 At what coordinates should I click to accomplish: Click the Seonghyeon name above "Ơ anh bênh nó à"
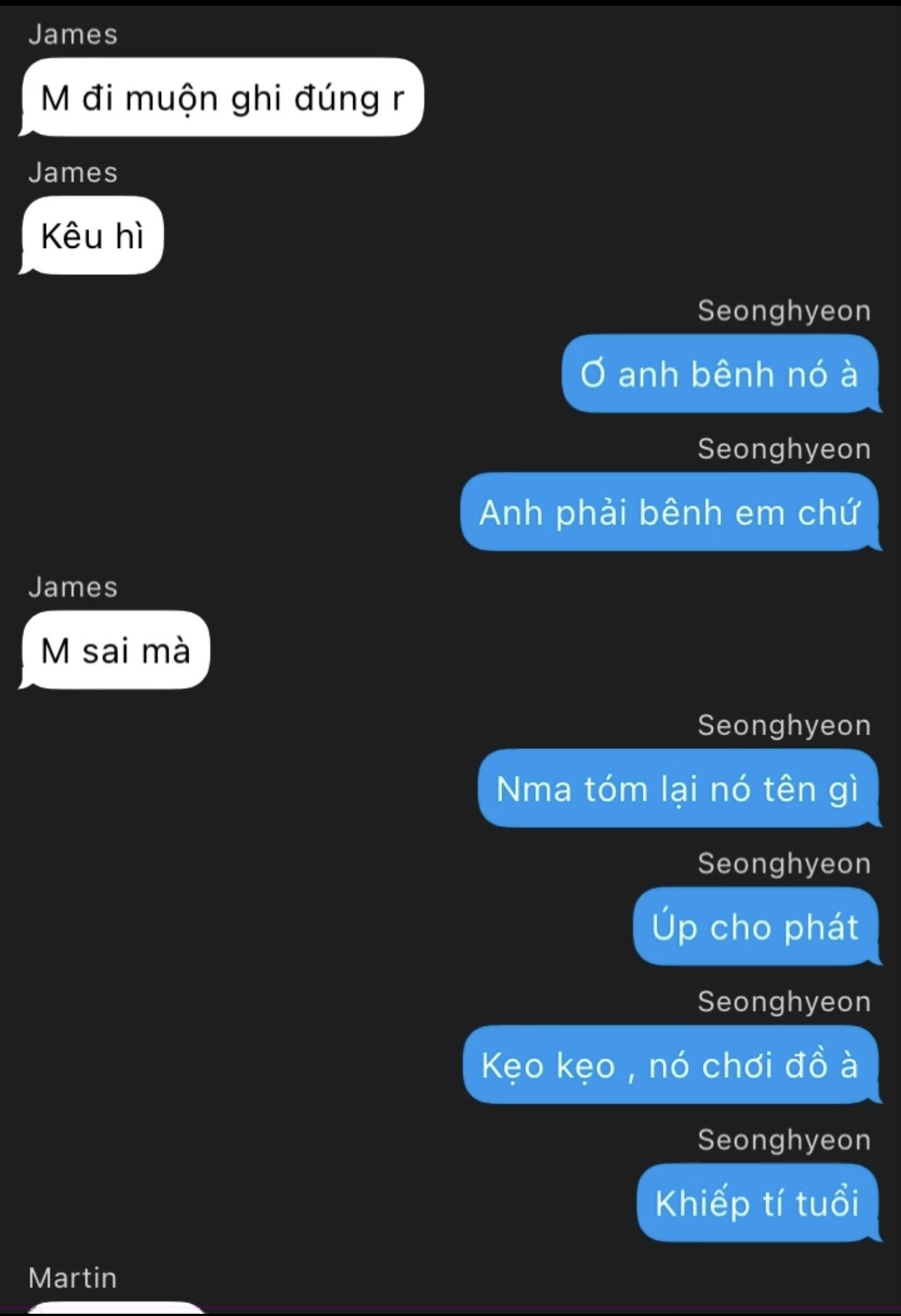(x=784, y=311)
